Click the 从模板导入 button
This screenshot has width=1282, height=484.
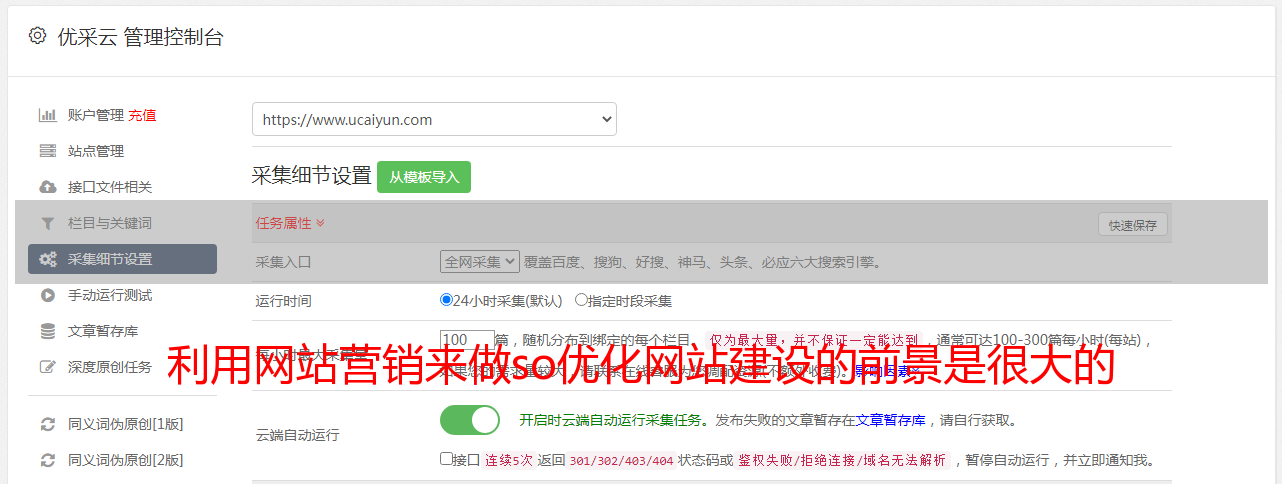tap(424, 177)
